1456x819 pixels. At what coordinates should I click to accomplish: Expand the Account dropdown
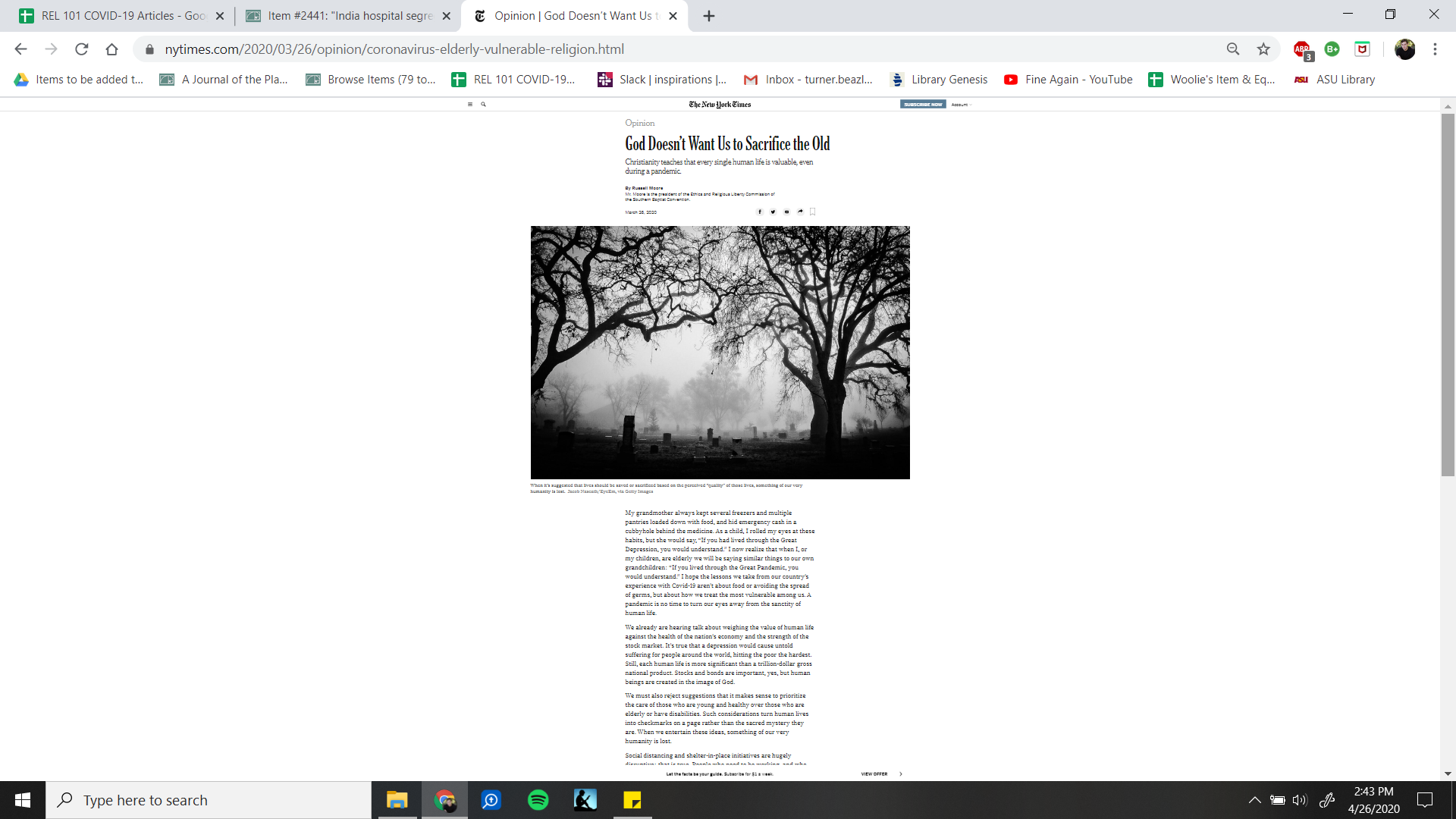pyautogui.click(x=960, y=105)
